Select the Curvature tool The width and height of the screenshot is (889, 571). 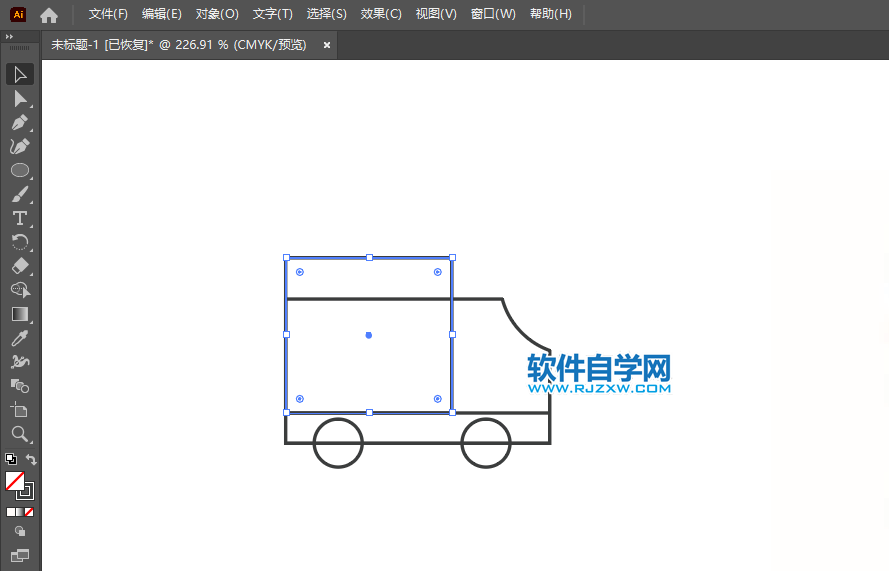[x=20, y=146]
